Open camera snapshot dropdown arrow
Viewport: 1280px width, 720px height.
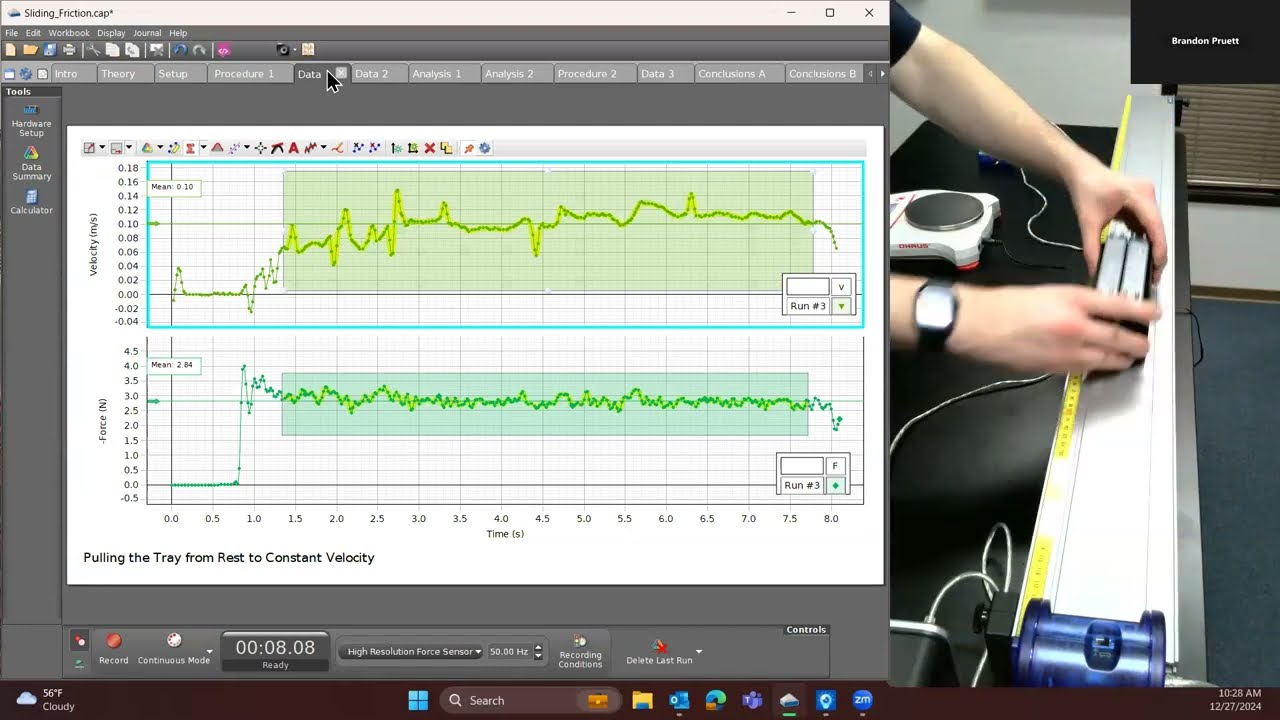point(295,49)
